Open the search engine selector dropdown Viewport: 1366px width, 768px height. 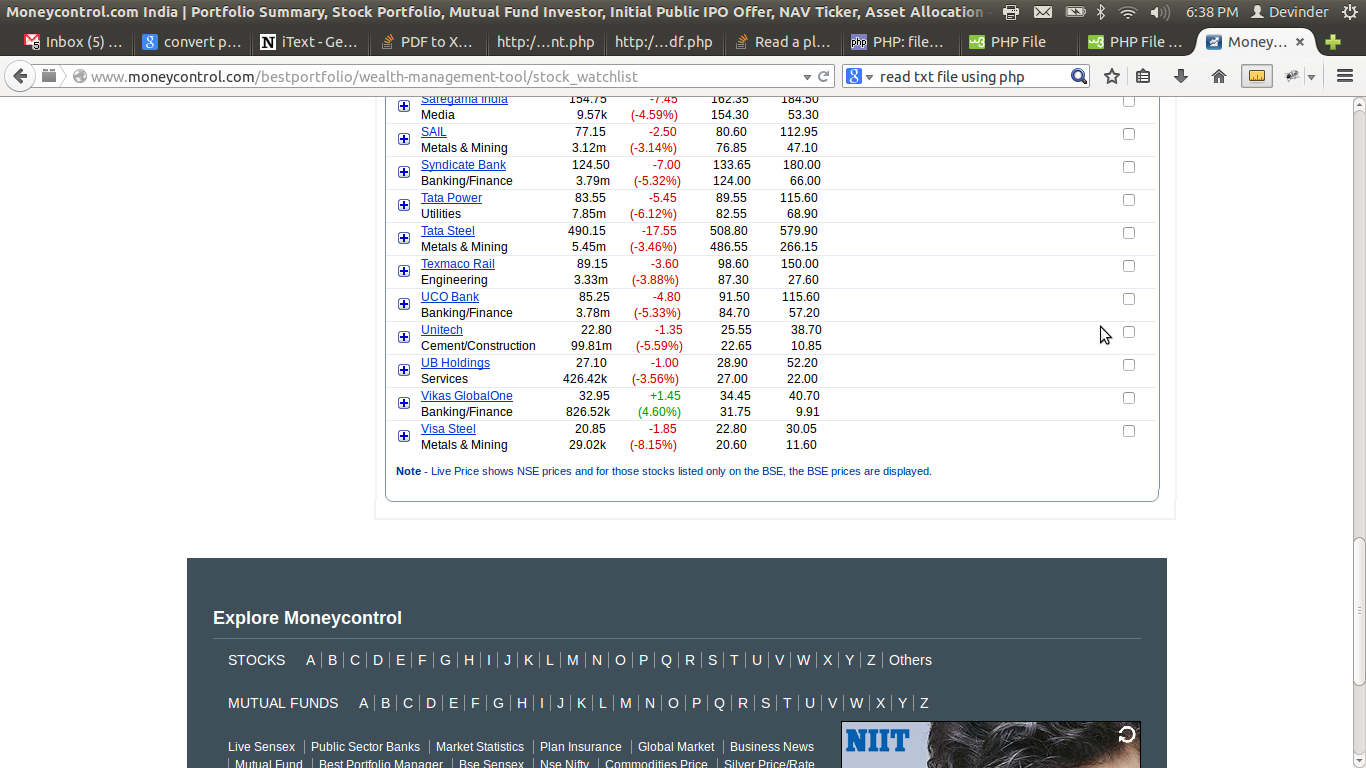[858, 76]
